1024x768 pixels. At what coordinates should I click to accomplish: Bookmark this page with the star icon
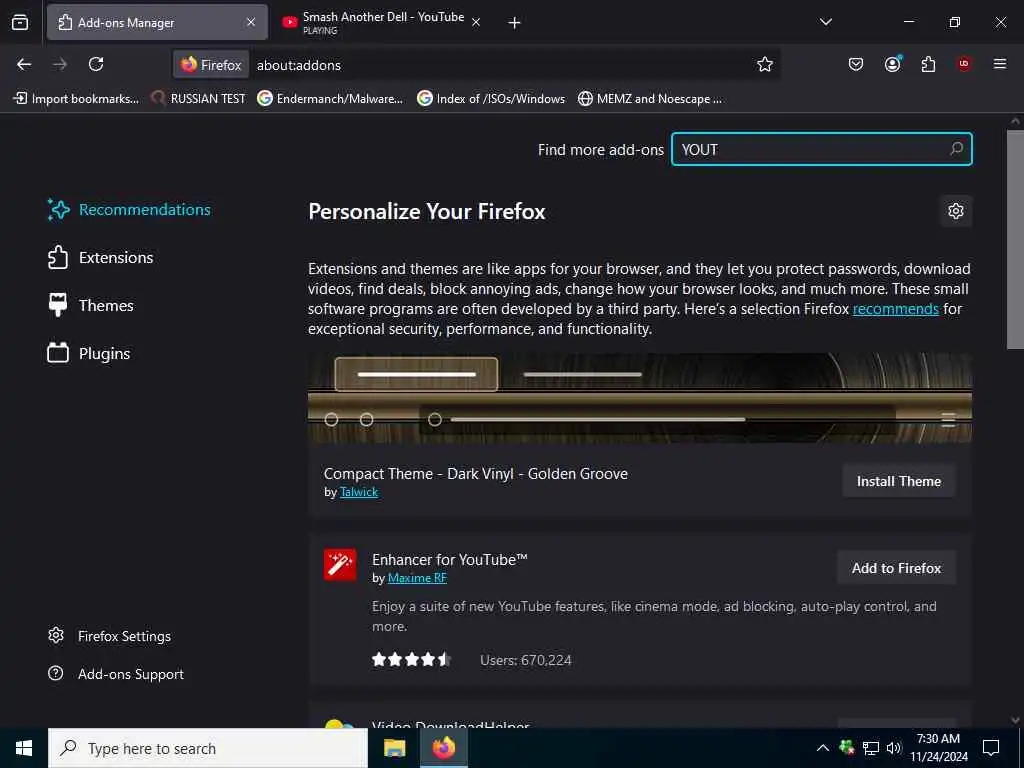(765, 64)
